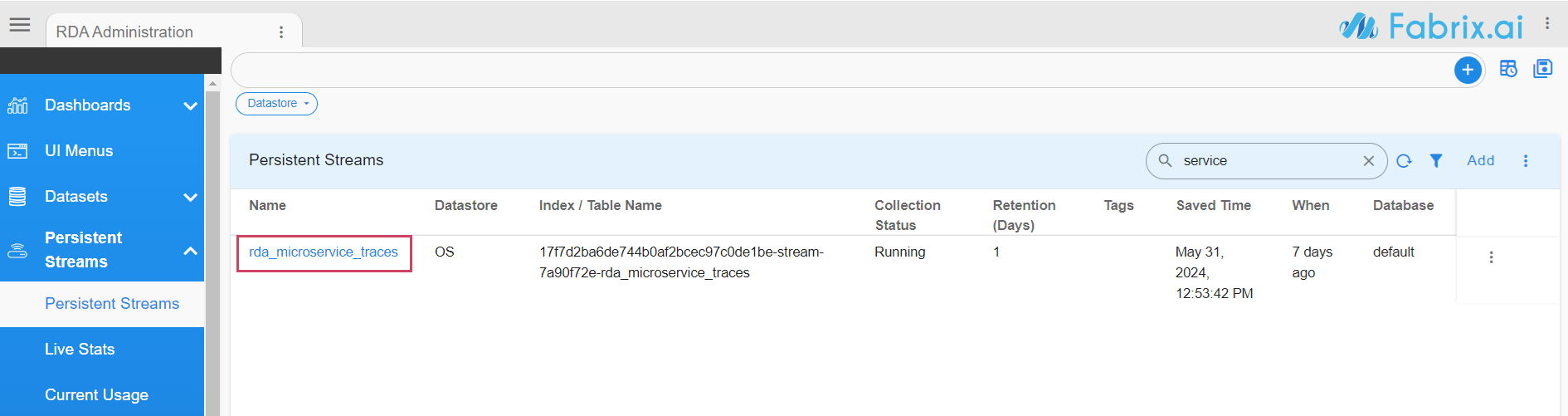Click the Add button in panel header
The image size is (1568, 416).
1480,161
